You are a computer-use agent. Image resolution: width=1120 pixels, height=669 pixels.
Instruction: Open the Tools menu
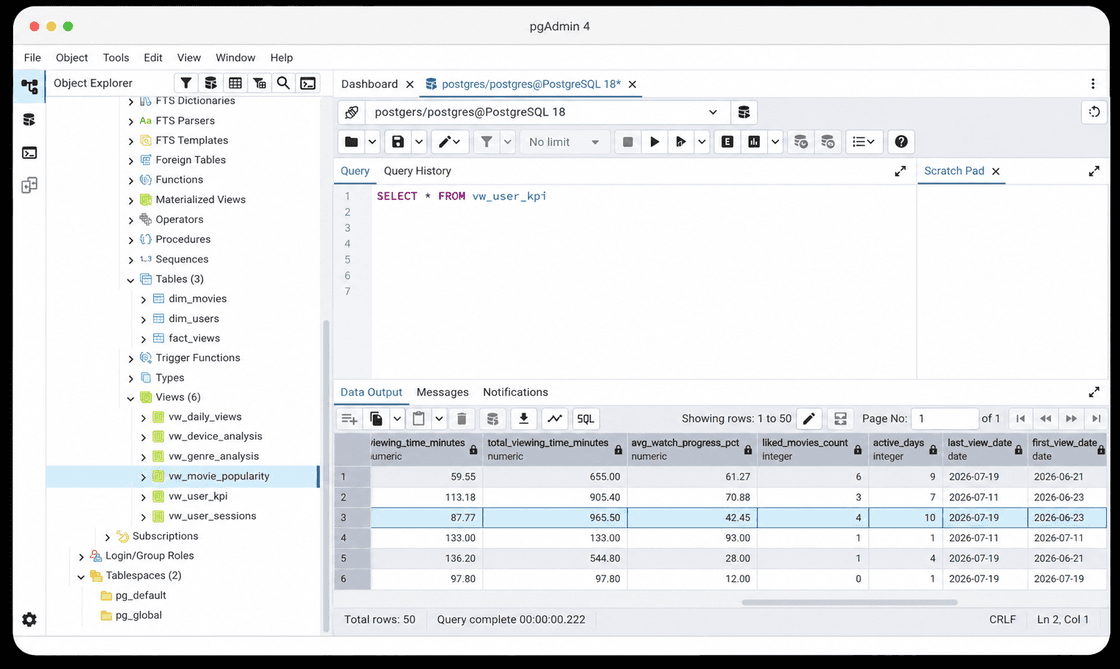pyautogui.click(x=116, y=57)
